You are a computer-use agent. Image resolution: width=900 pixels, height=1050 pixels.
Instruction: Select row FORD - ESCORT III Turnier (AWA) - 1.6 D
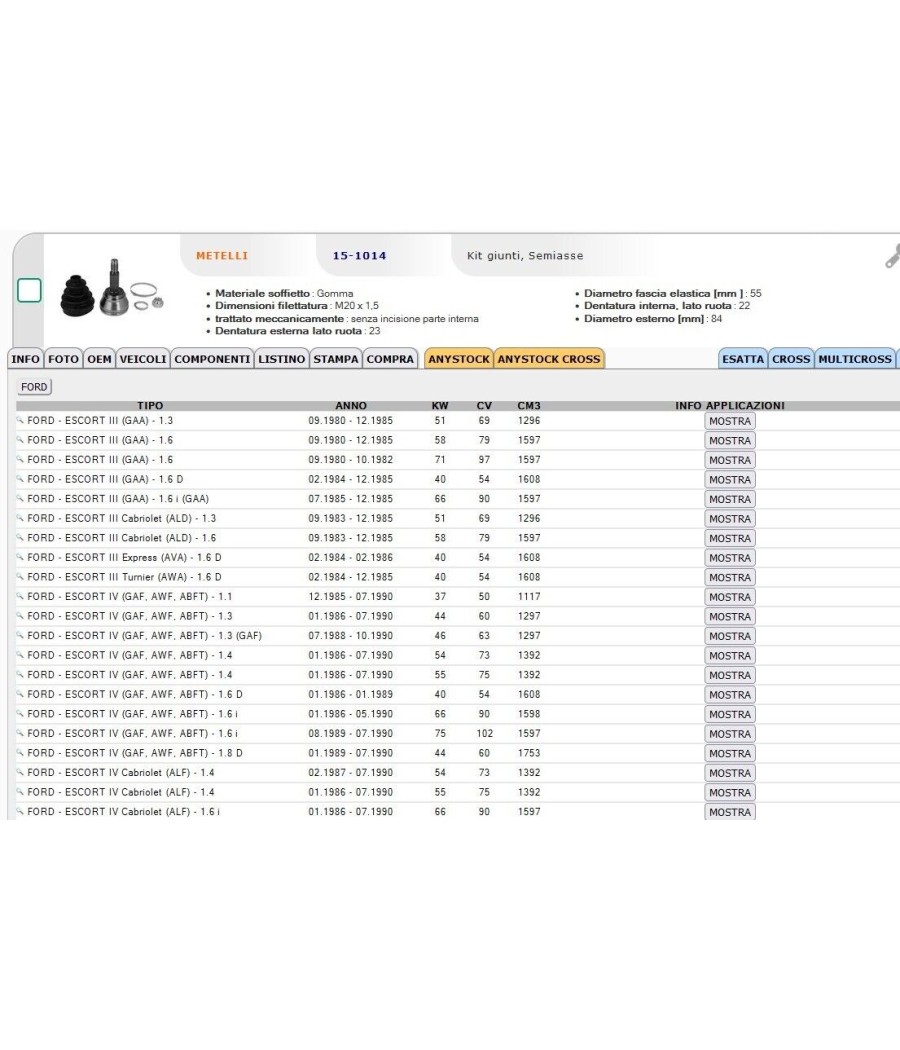coord(457,577)
